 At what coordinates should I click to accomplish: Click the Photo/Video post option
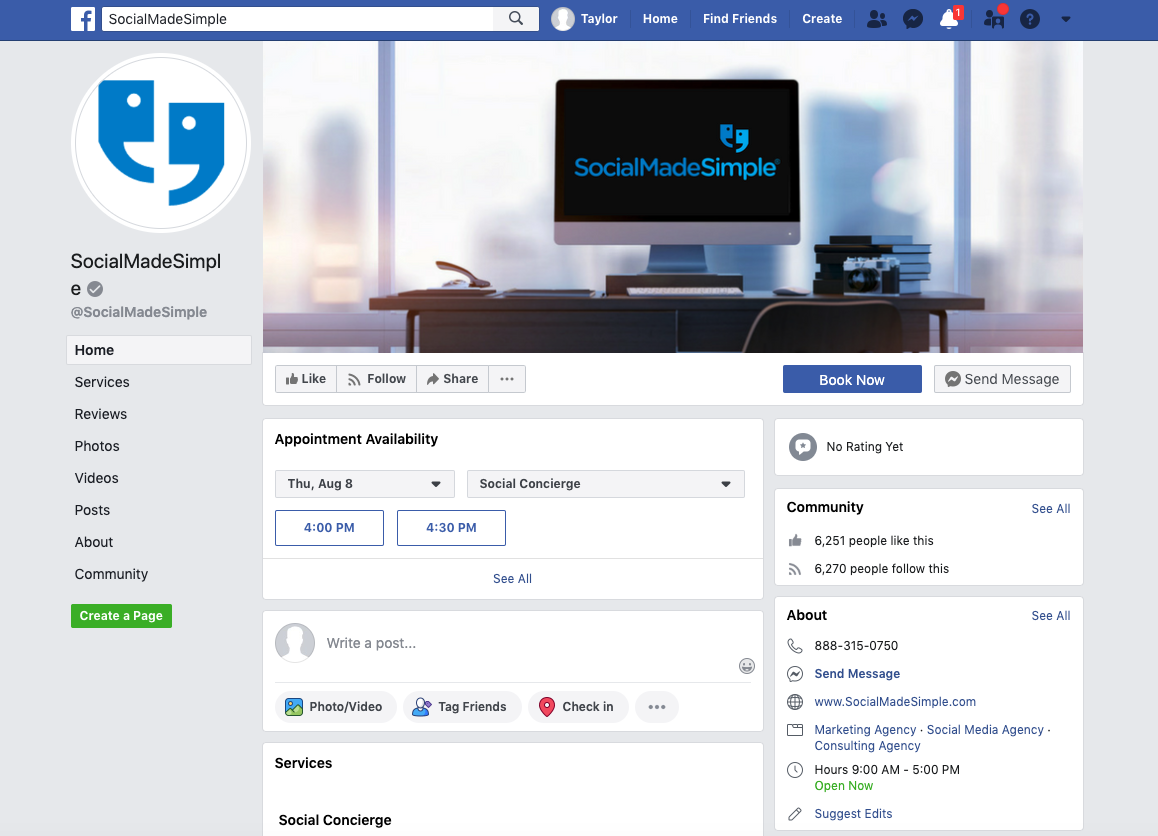point(335,707)
